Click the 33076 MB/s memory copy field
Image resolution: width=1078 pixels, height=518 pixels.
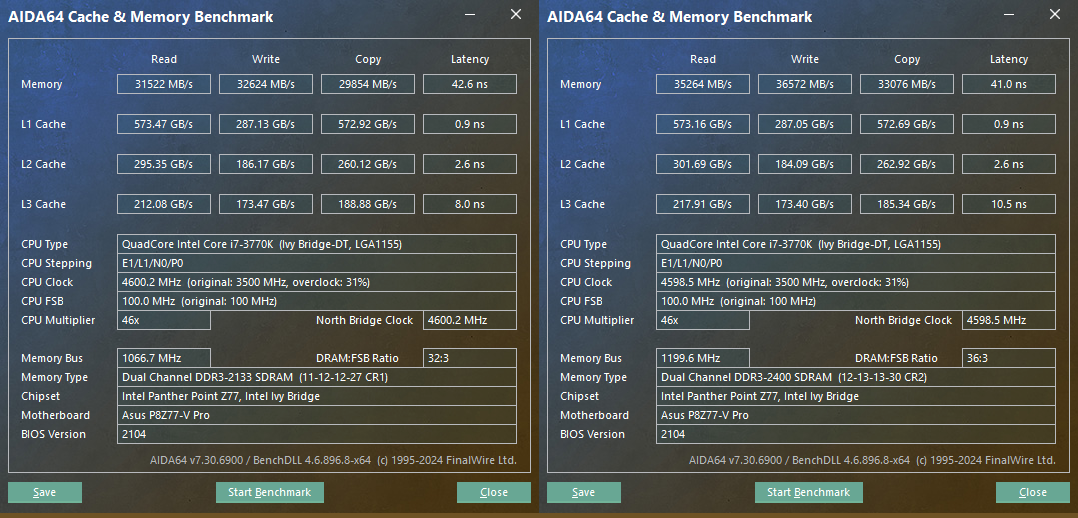click(x=906, y=84)
